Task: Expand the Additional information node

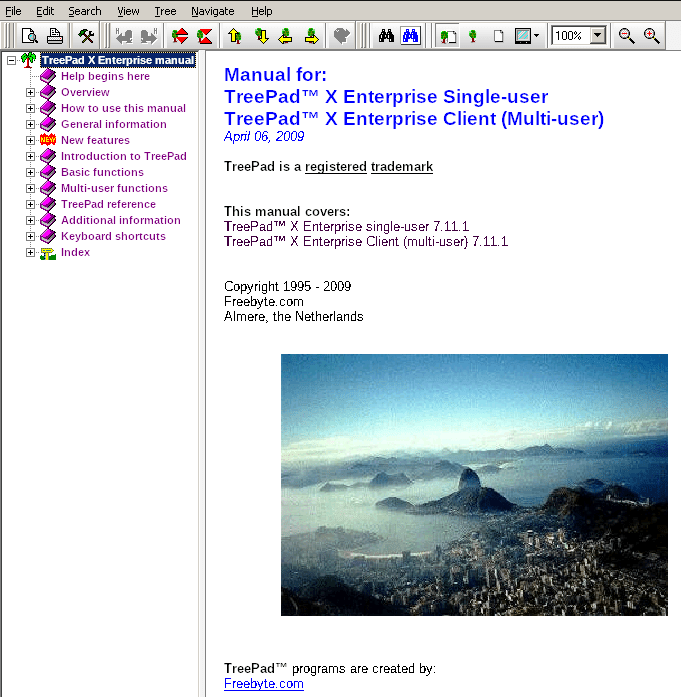Action: pyautogui.click(x=30, y=220)
